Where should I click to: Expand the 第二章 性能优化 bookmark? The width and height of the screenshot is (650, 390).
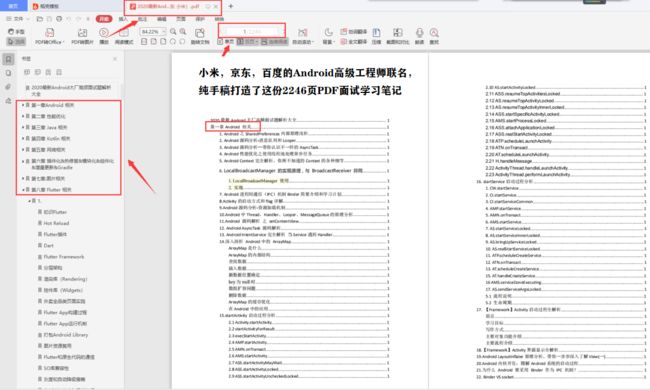click(x=22, y=116)
